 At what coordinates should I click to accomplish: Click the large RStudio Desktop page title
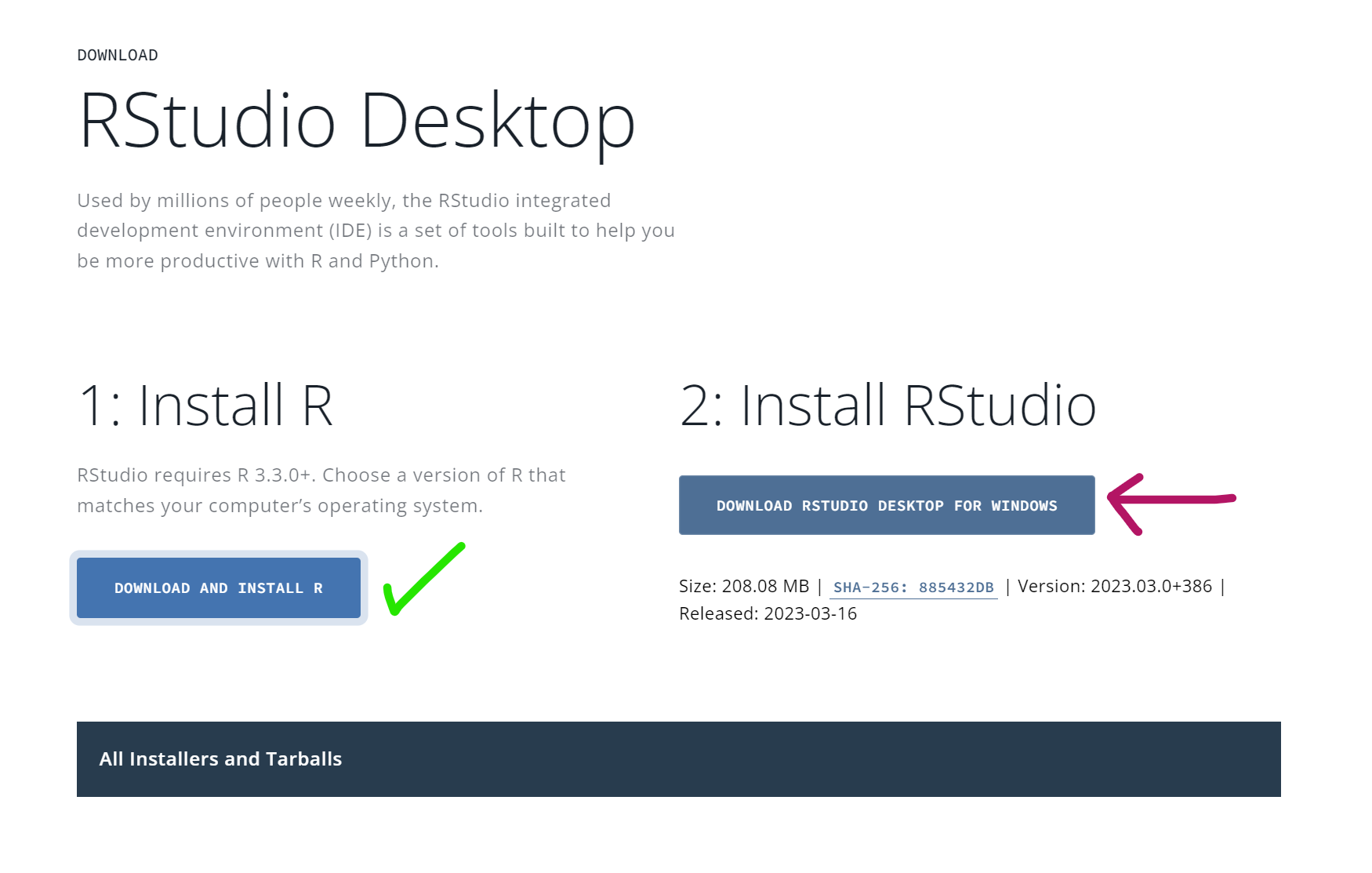click(357, 121)
